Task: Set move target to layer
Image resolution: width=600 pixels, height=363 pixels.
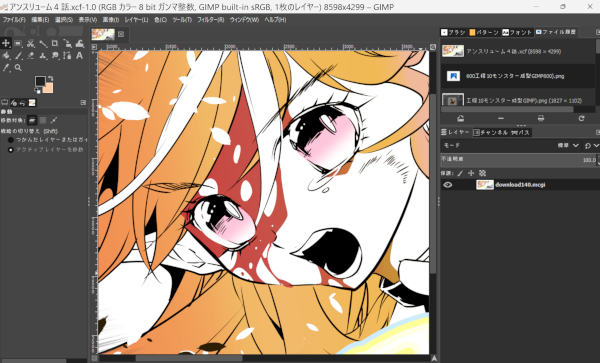Action: point(32,120)
